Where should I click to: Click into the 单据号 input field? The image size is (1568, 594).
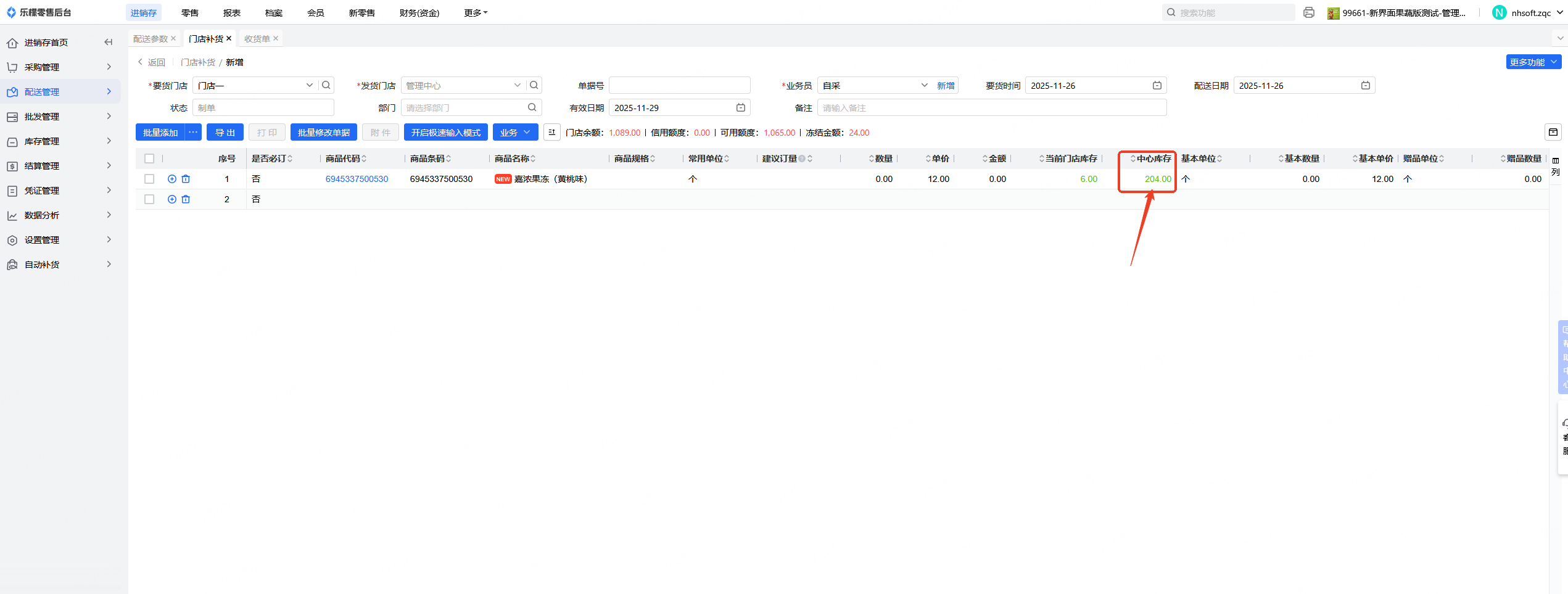(x=680, y=85)
